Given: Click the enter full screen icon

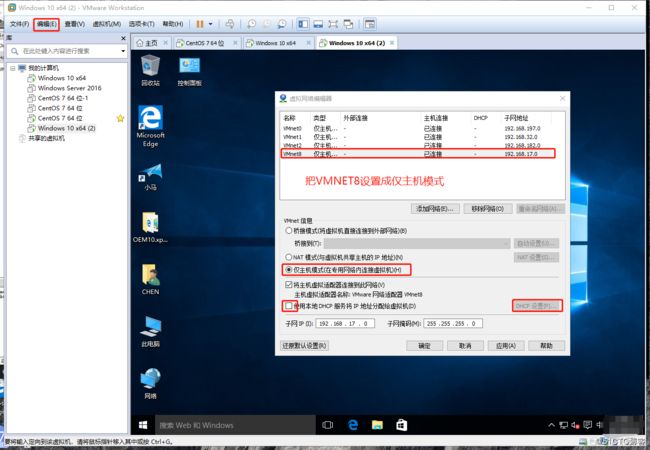Looking at the screenshot, I should click(333, 24).
